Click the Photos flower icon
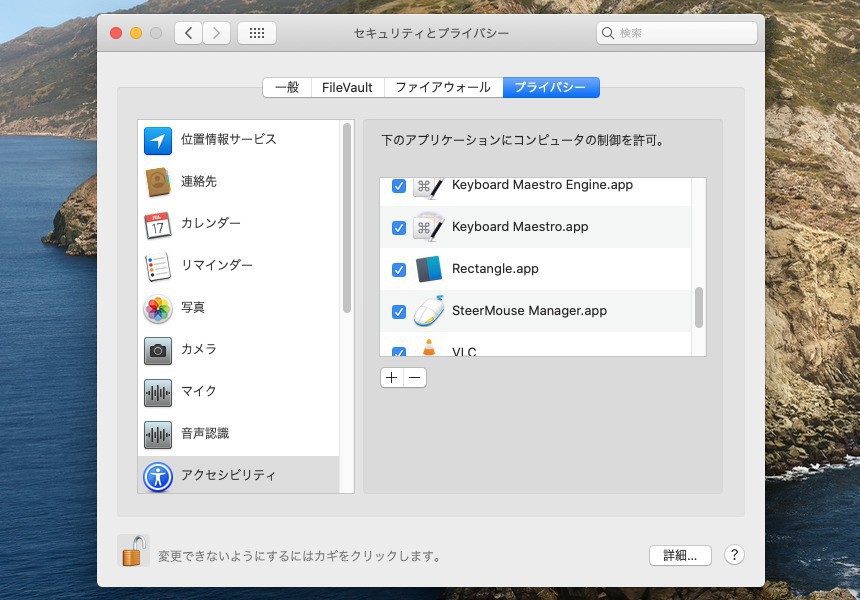The height and width of the screenshot is (600, 860). click(x=158, y=308)
